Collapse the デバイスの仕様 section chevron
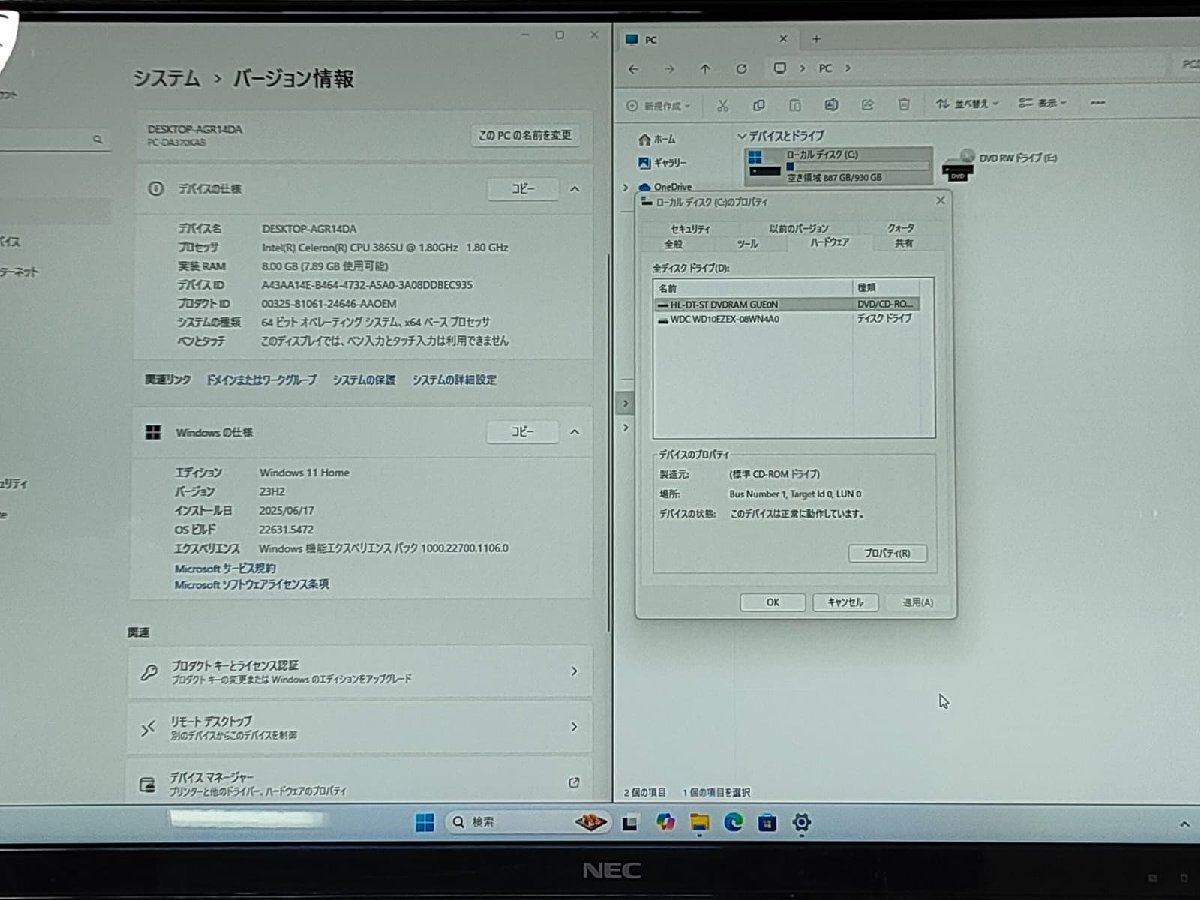The height and width of the screenshot is (900, 1200). click(574, 188)
